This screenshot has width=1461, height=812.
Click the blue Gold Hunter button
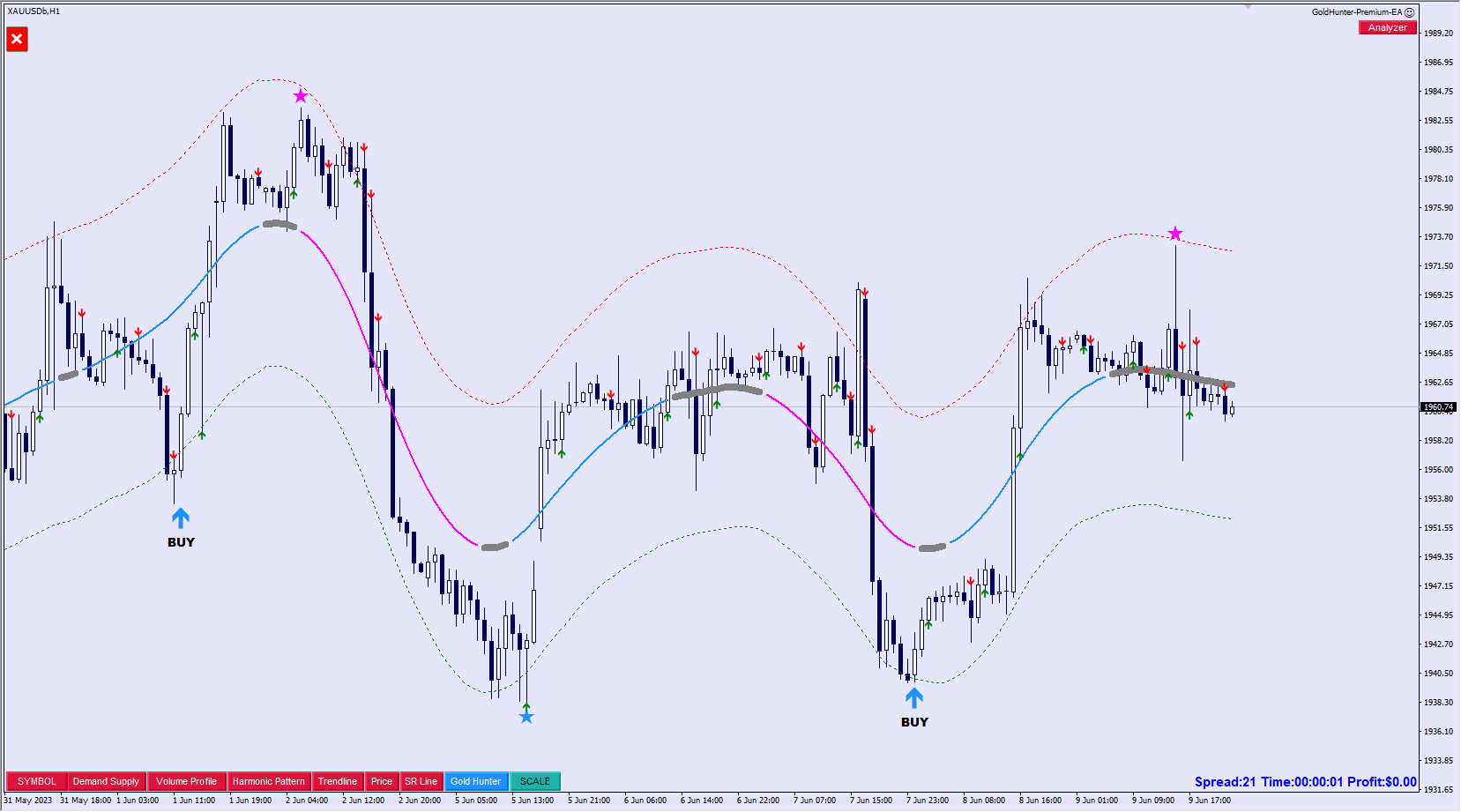[476, 781]
